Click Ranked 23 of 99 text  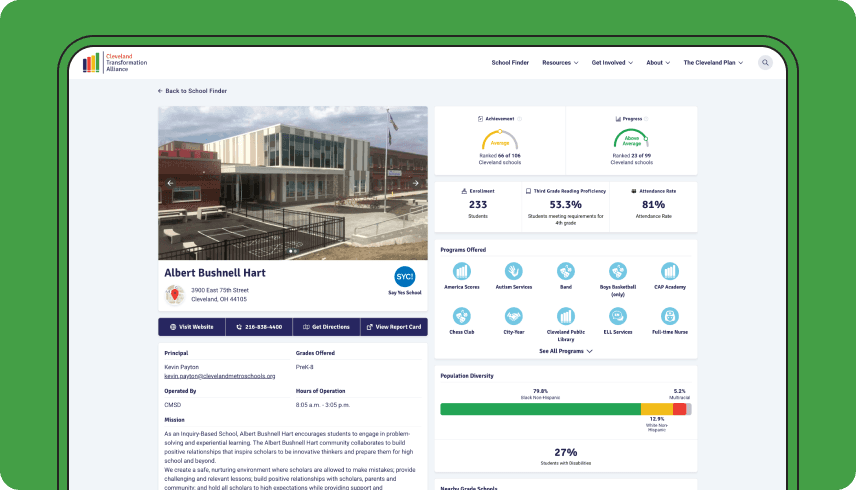pyautogui.click(x=631, y=156)
